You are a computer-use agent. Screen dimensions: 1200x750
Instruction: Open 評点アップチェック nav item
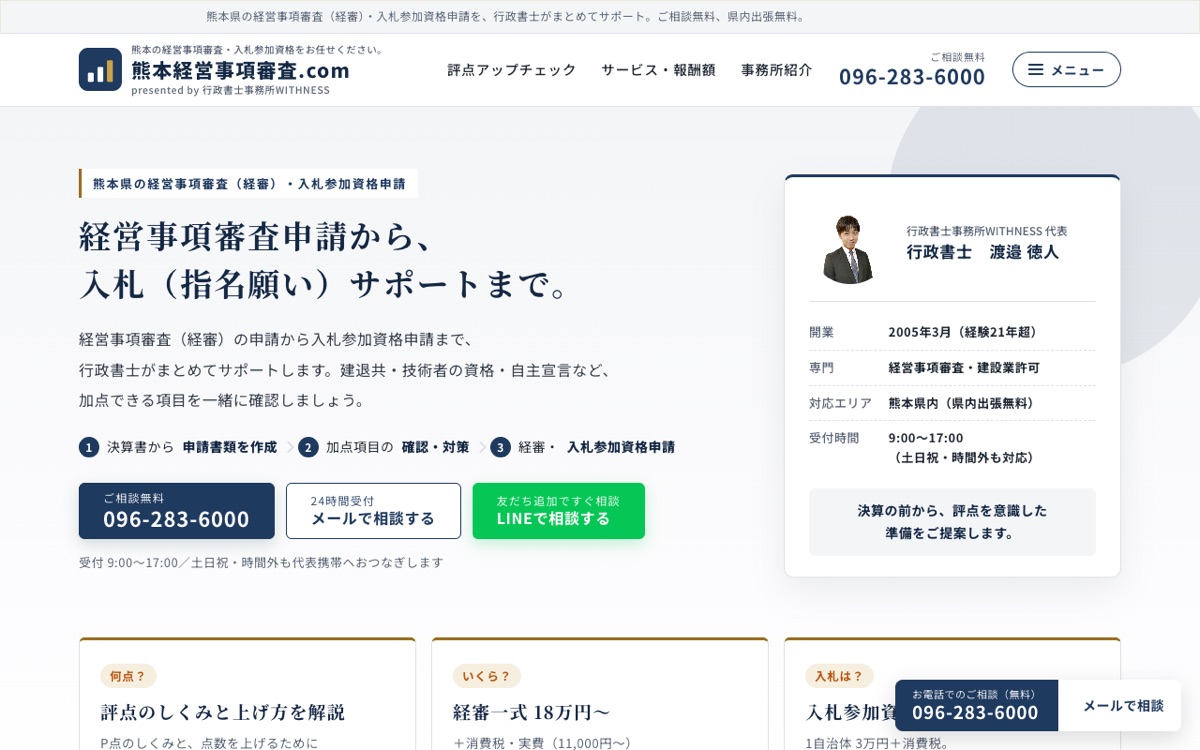[x=512, y=70]
